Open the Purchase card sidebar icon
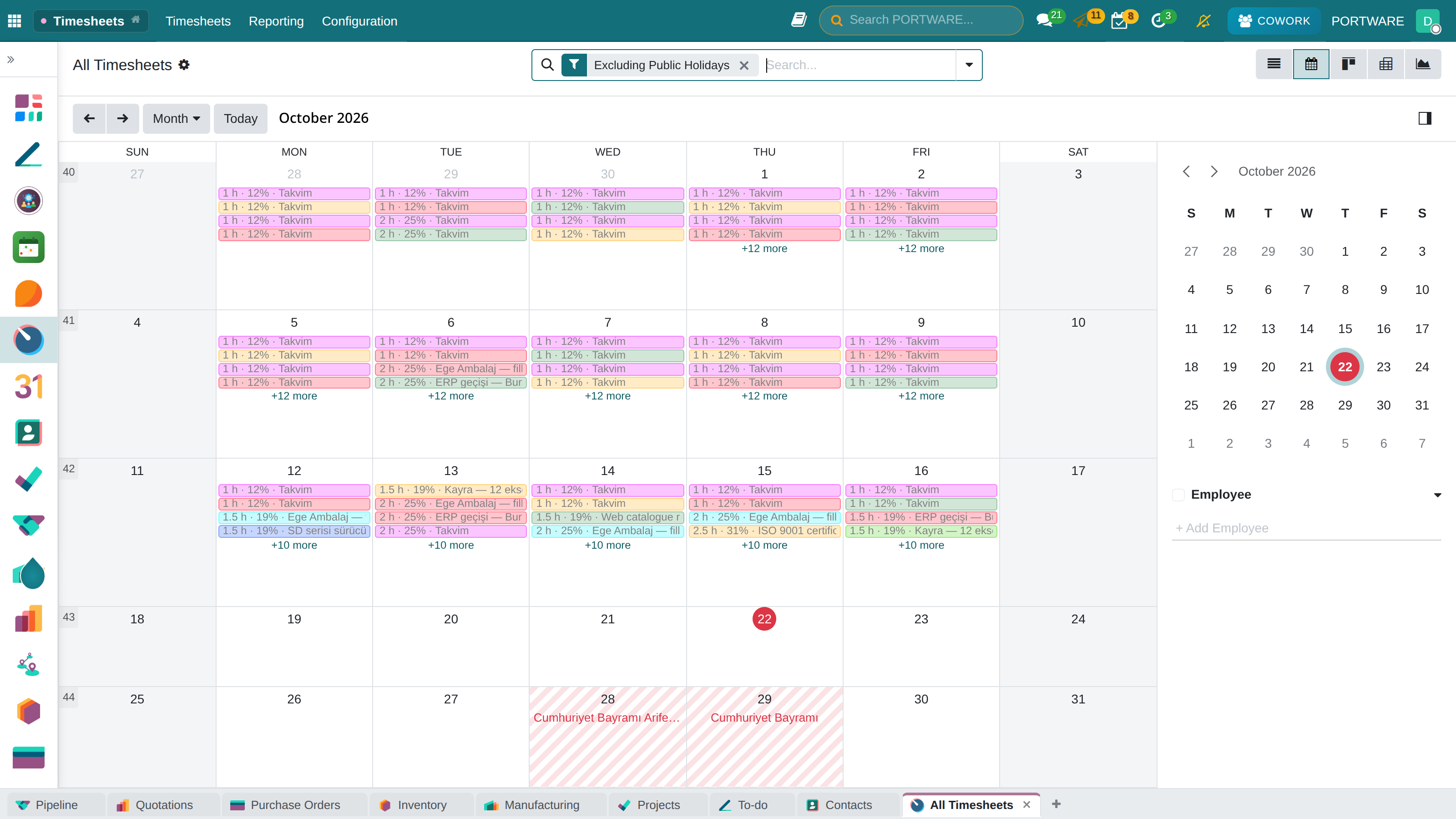This screenshot has height=819, width=1456. pyautogui.click(x=28, y=757)
